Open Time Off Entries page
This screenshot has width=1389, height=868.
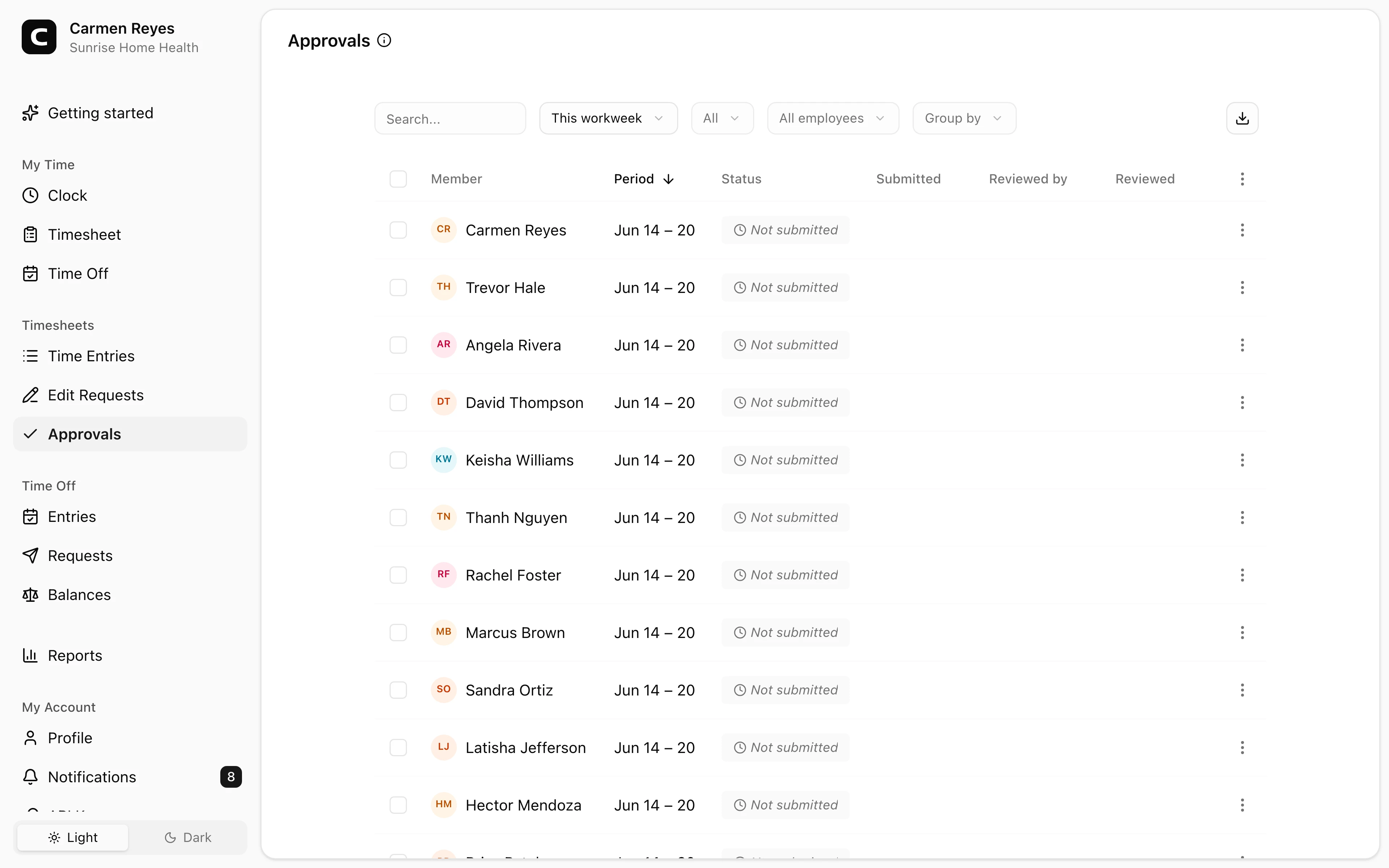tap(130, 517)
